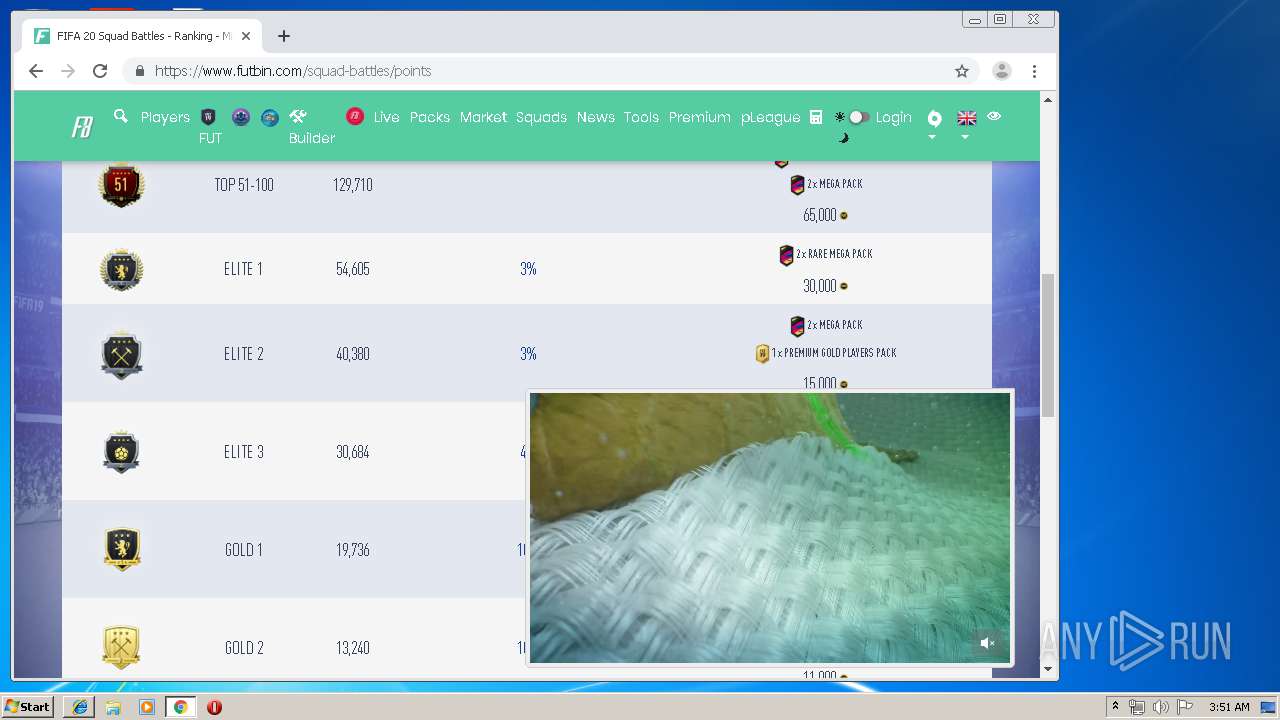This screenshot has height=720, width=1280.
Task: Click the Elite 1 rank badge
Action: 121,269
